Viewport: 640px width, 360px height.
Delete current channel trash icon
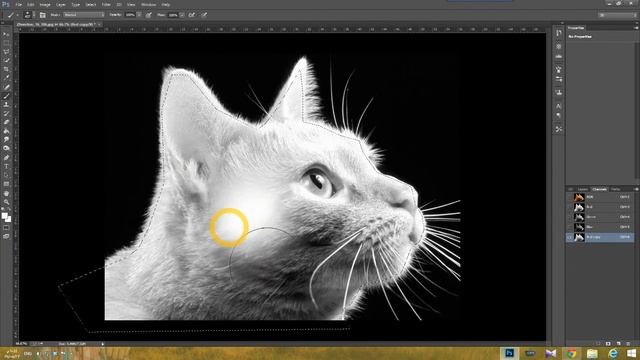click(x=628, y=344)
